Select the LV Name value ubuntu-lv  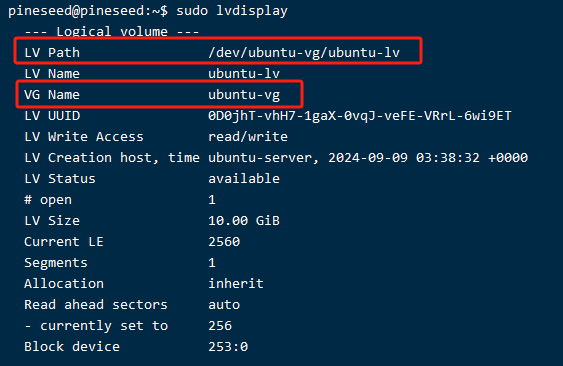(x=244, y=74)
